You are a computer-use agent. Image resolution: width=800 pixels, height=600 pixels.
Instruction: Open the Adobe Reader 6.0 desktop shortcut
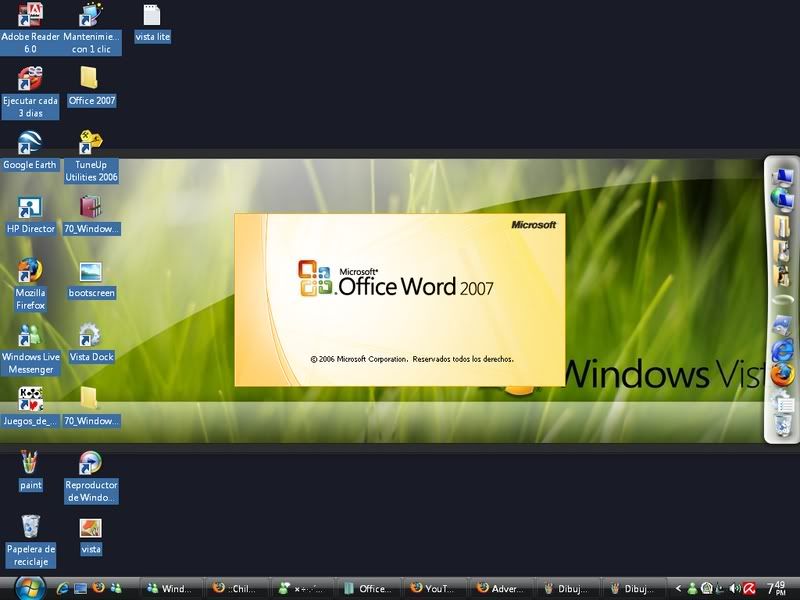pos(30,29)
